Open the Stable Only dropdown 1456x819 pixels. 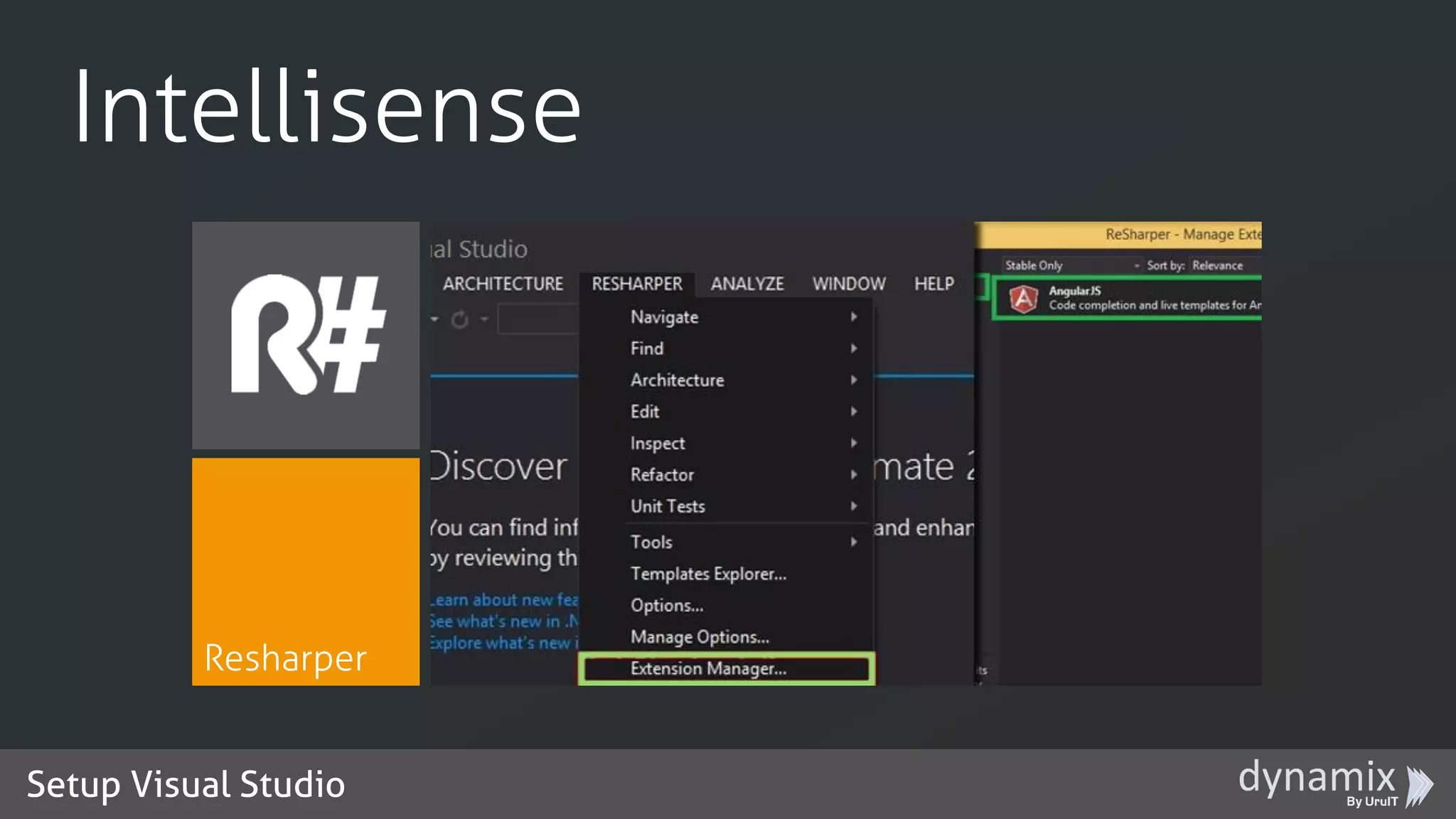coord(1072,265)
